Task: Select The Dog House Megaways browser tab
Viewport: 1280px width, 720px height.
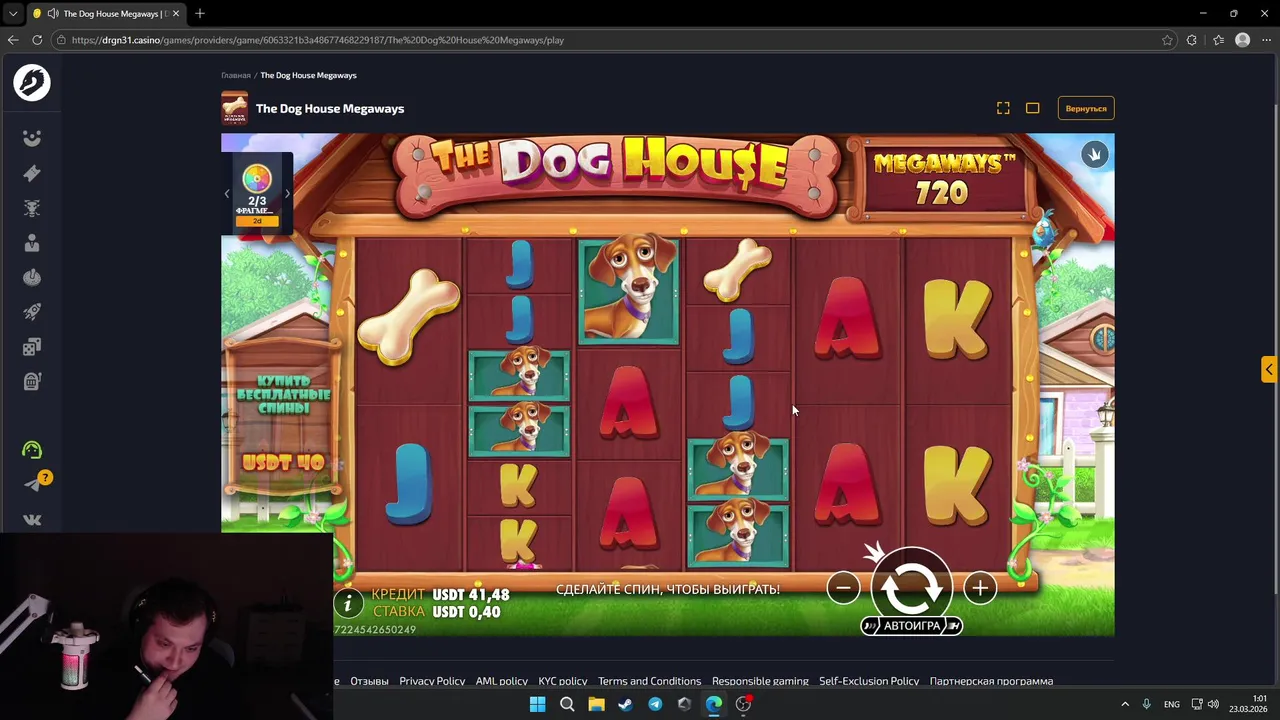Action: point(105,14)
